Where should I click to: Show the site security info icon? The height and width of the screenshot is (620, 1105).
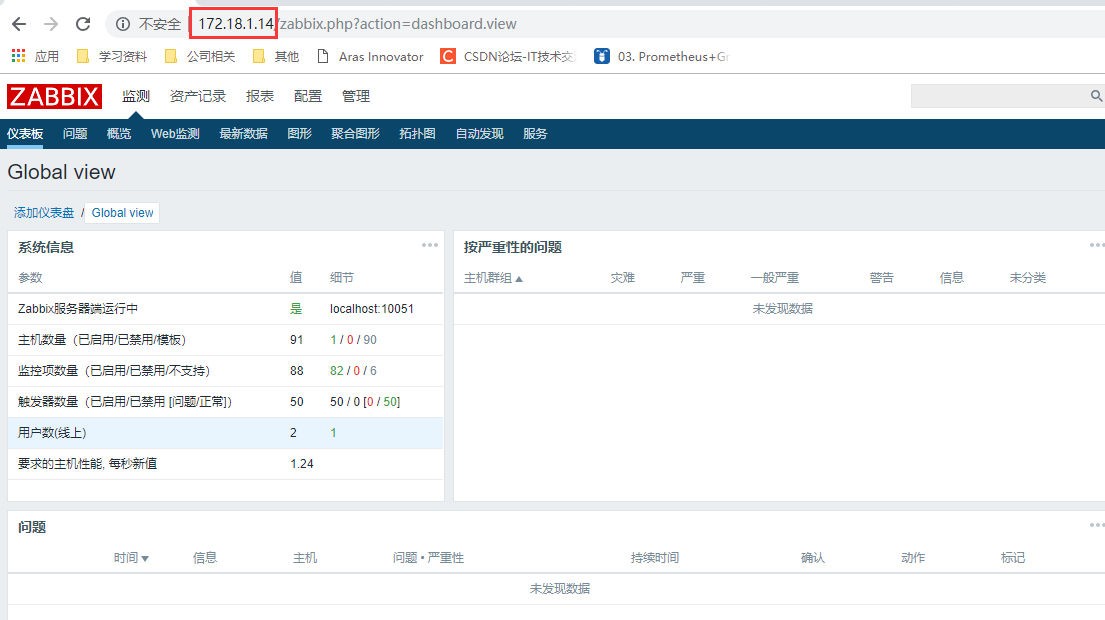(123, 24)
